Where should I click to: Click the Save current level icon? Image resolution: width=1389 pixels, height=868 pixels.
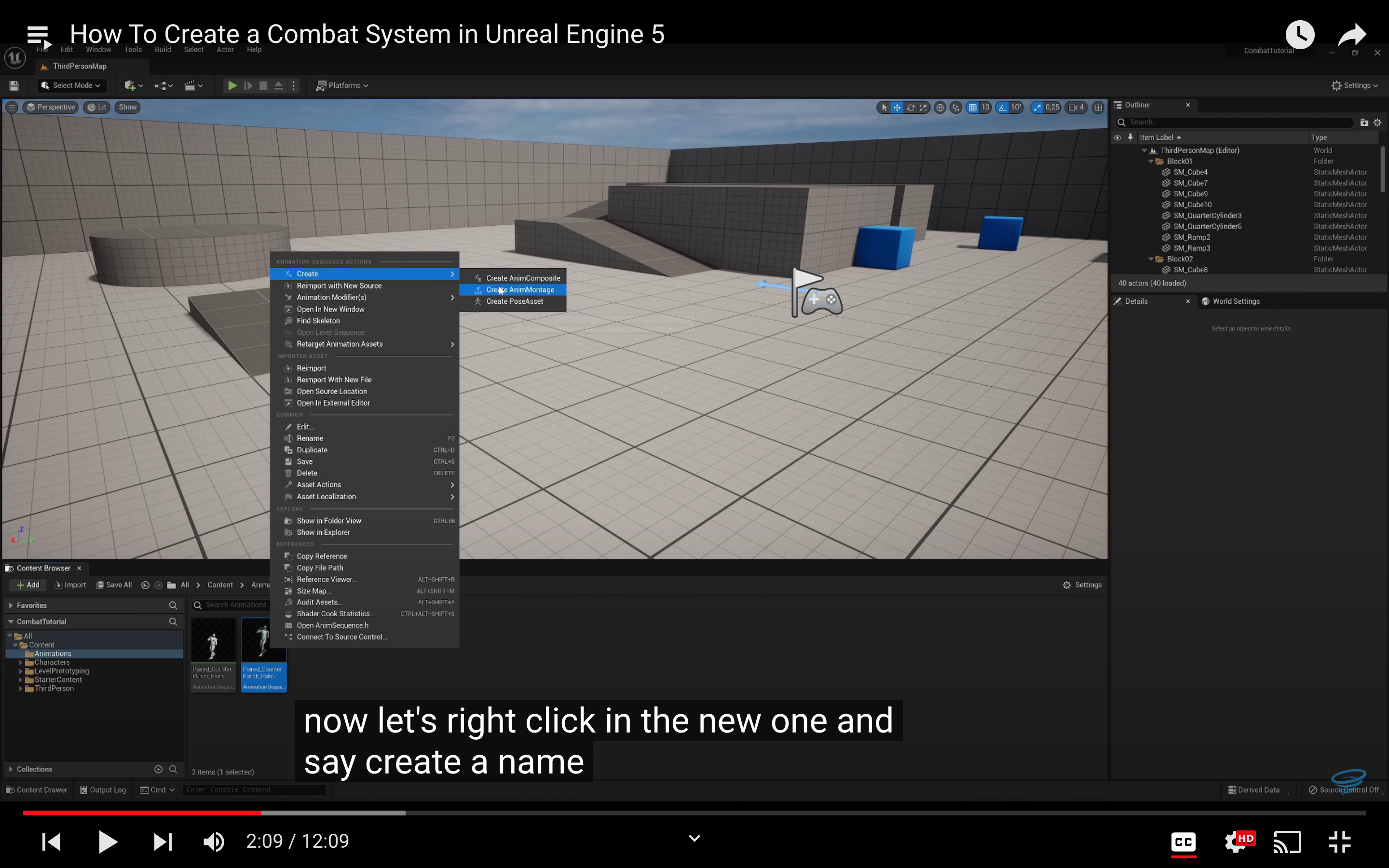click(14, 85)
